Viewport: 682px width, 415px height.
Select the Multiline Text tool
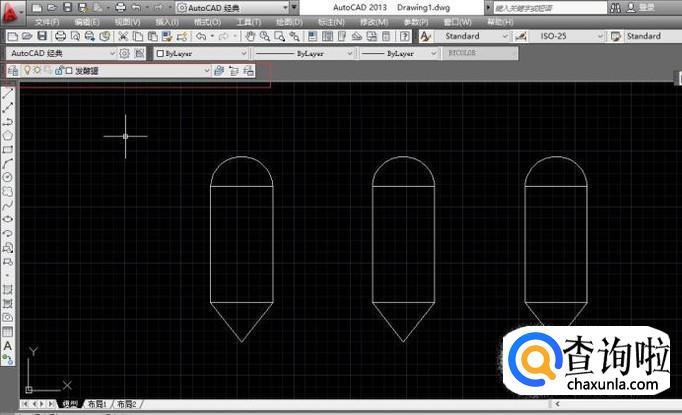[8, 346]
